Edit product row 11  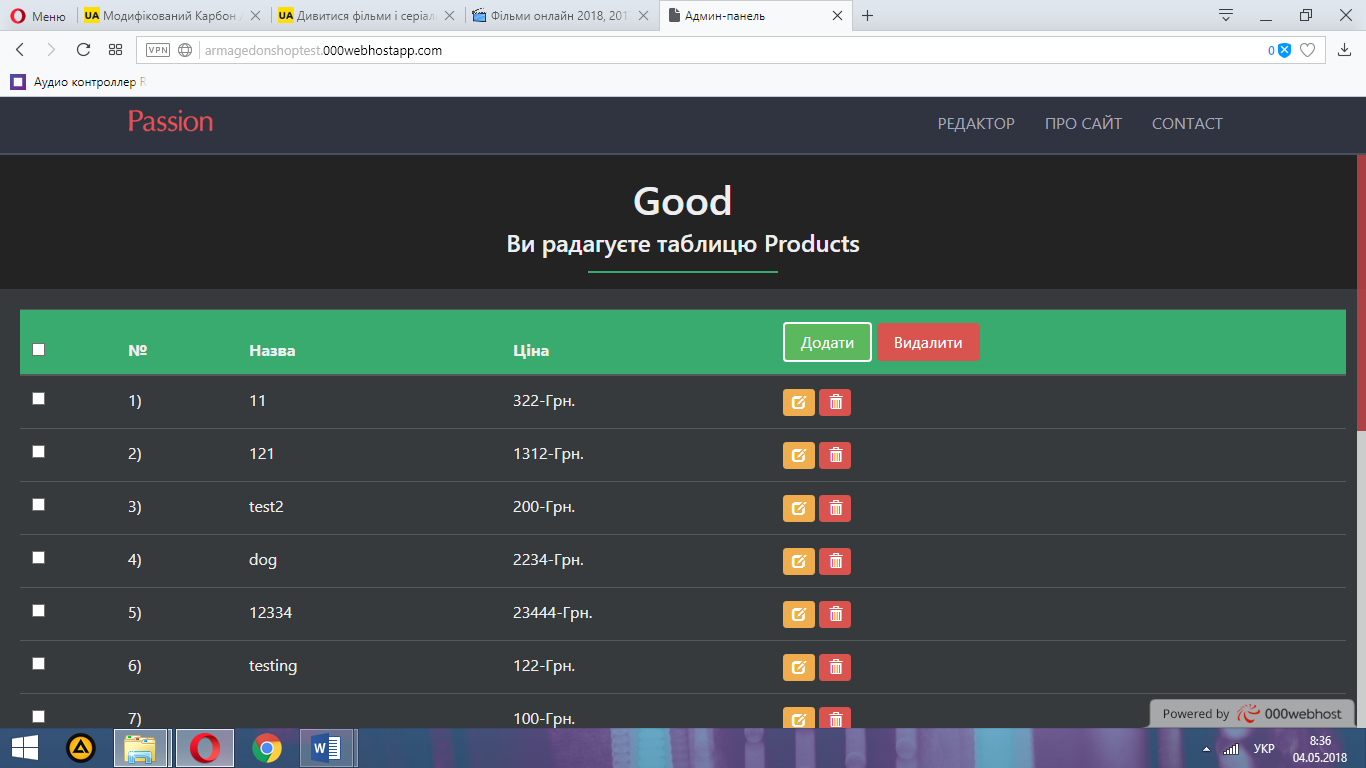[x=798, y=402]
